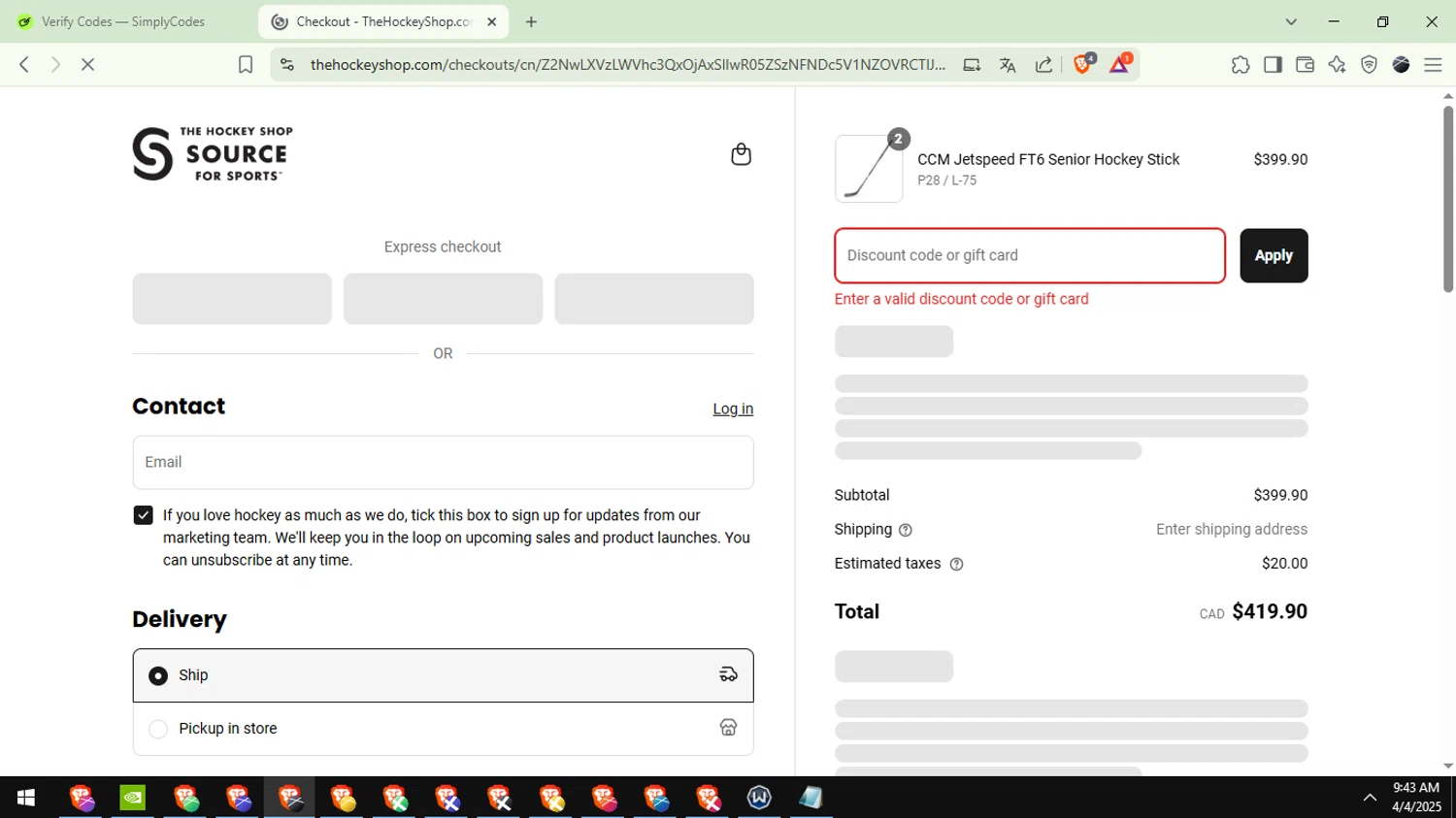Bookmark this page with the bookmark icon
The width and height of the screenshot is (1456, 818).
point(246,64)
